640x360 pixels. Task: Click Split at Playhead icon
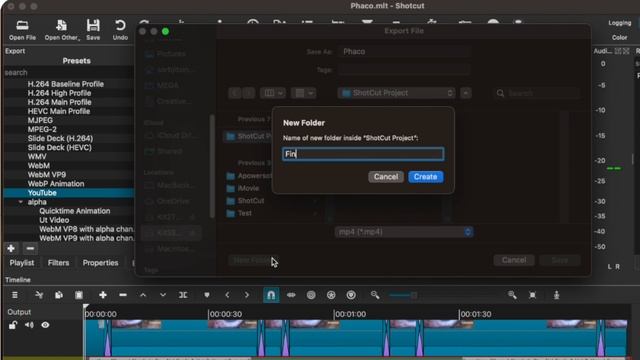tap(183, 295)
